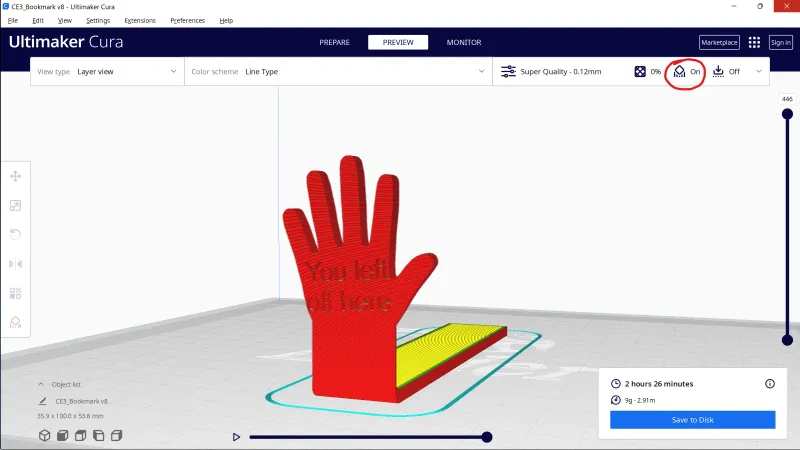The image size is (800, 450).
Task: Switch to the PREVIEW stage
Action: pos(398,42)
